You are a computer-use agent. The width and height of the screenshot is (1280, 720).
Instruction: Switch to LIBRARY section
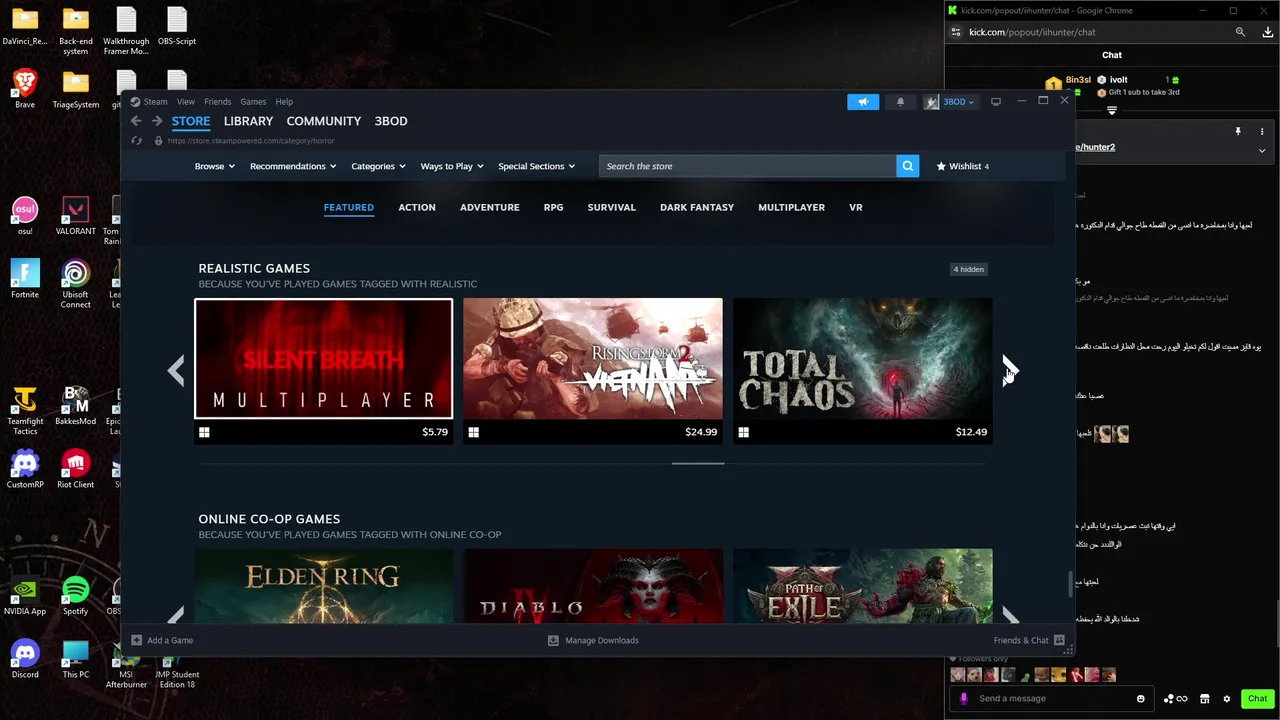[x=248, y=121]
